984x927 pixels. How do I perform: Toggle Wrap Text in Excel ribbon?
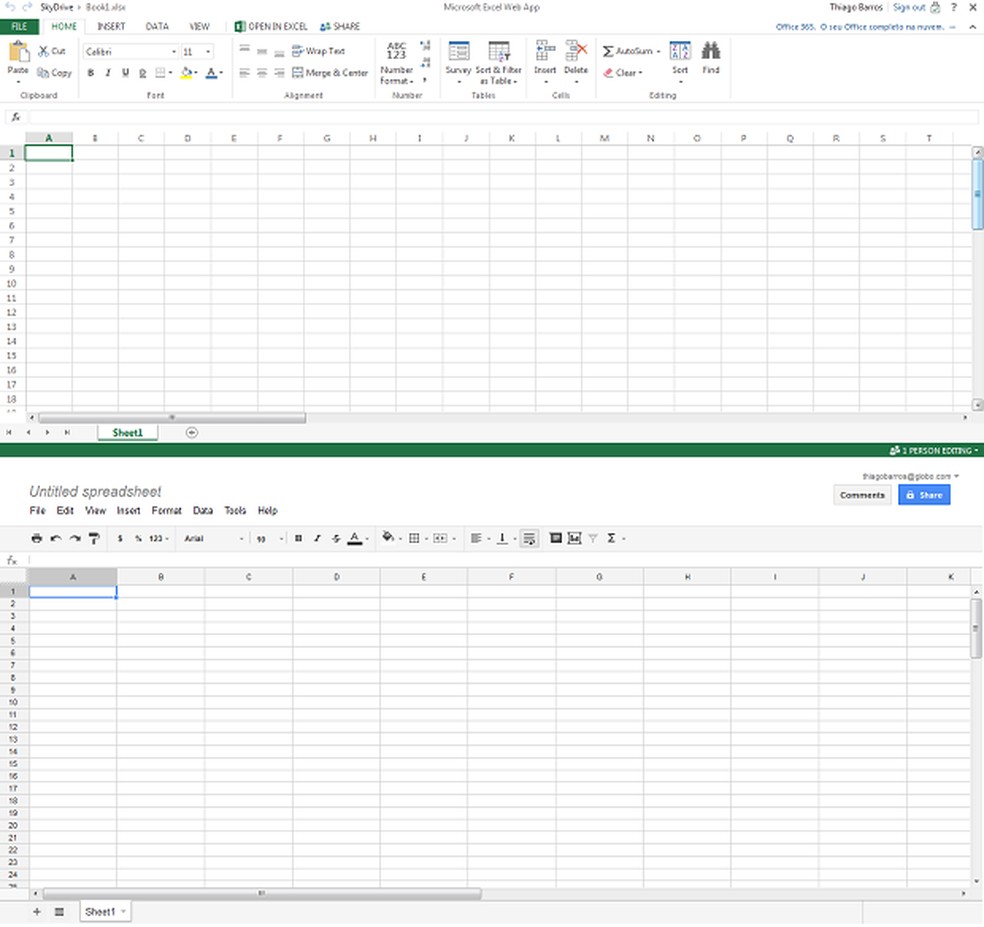pos(318,51)
